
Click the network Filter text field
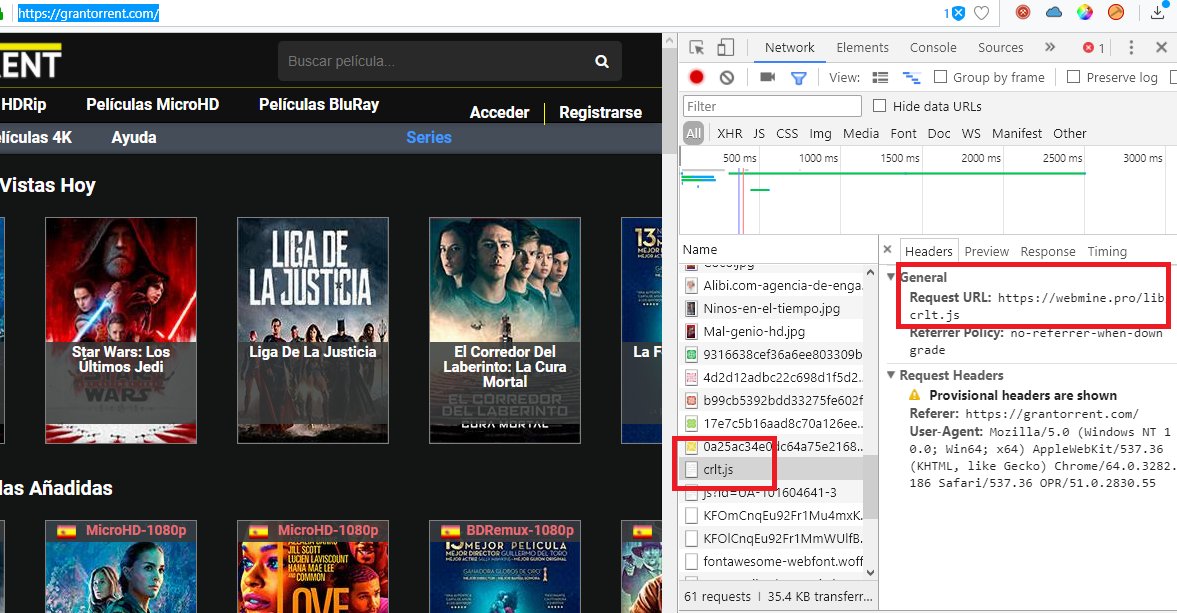click(x=772, y=106)
